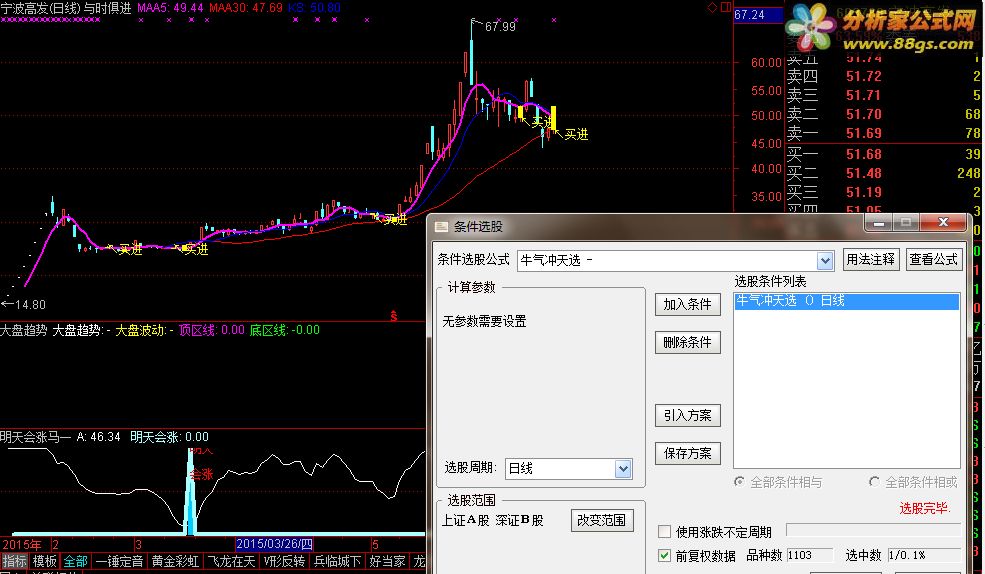Click the 卖一 51.69 quote row
The image size is (985, 574).
[x=883, y=133]
